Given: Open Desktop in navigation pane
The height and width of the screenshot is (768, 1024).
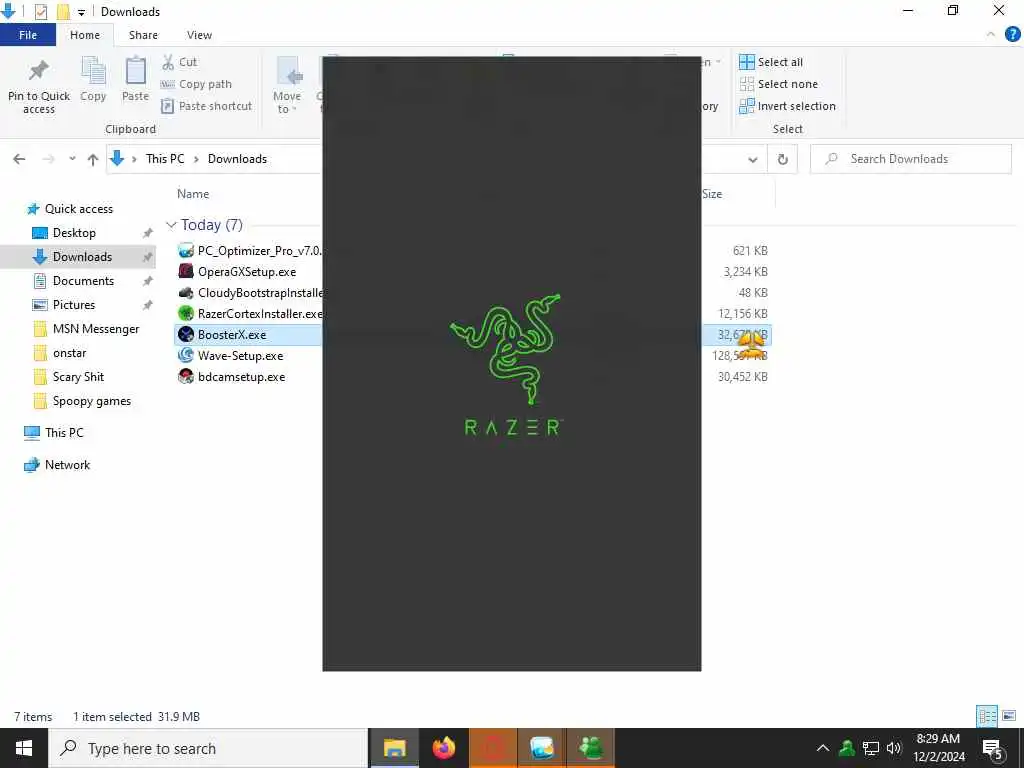Looking at the screenshot, I should click(x=74, y=233).
